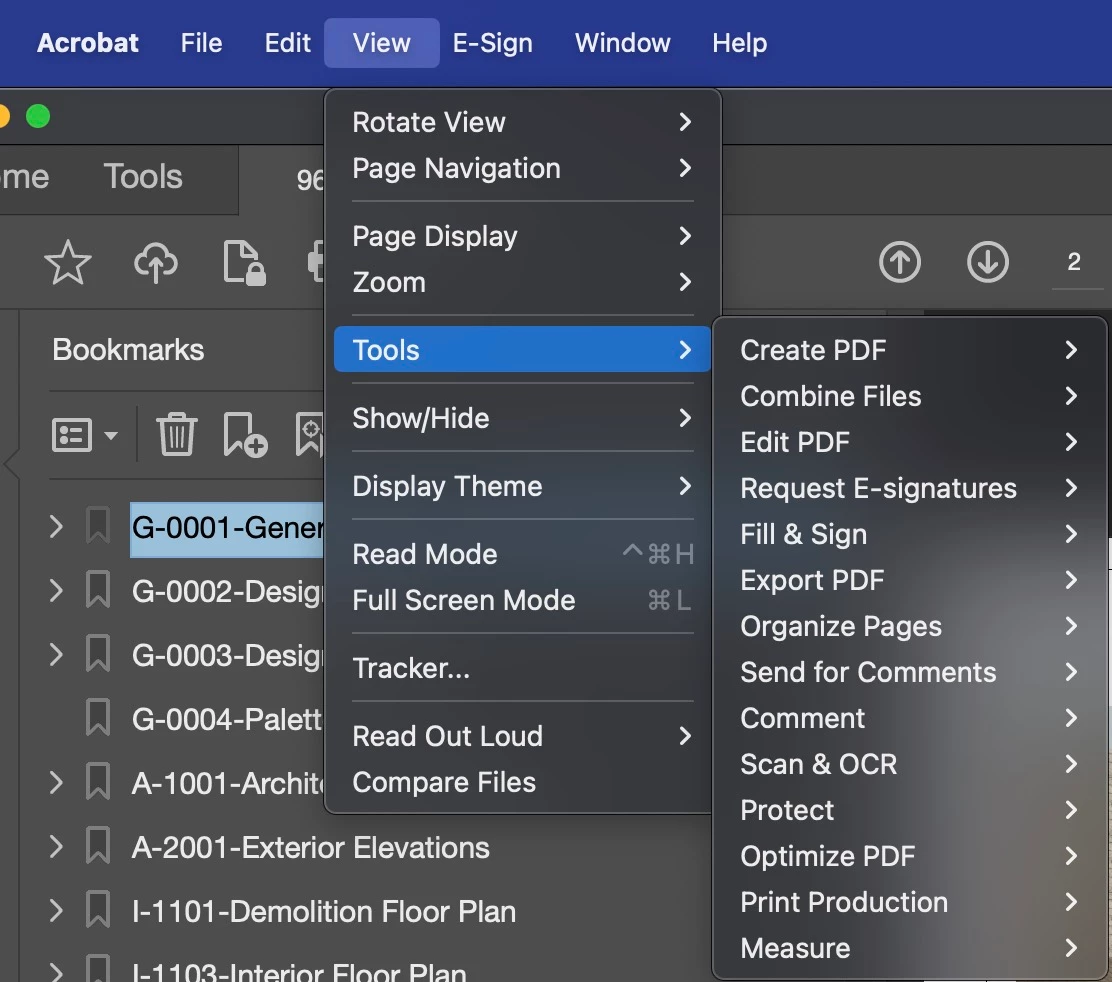
Task: Open Protect submenu
Action: (x=909, y=810)
